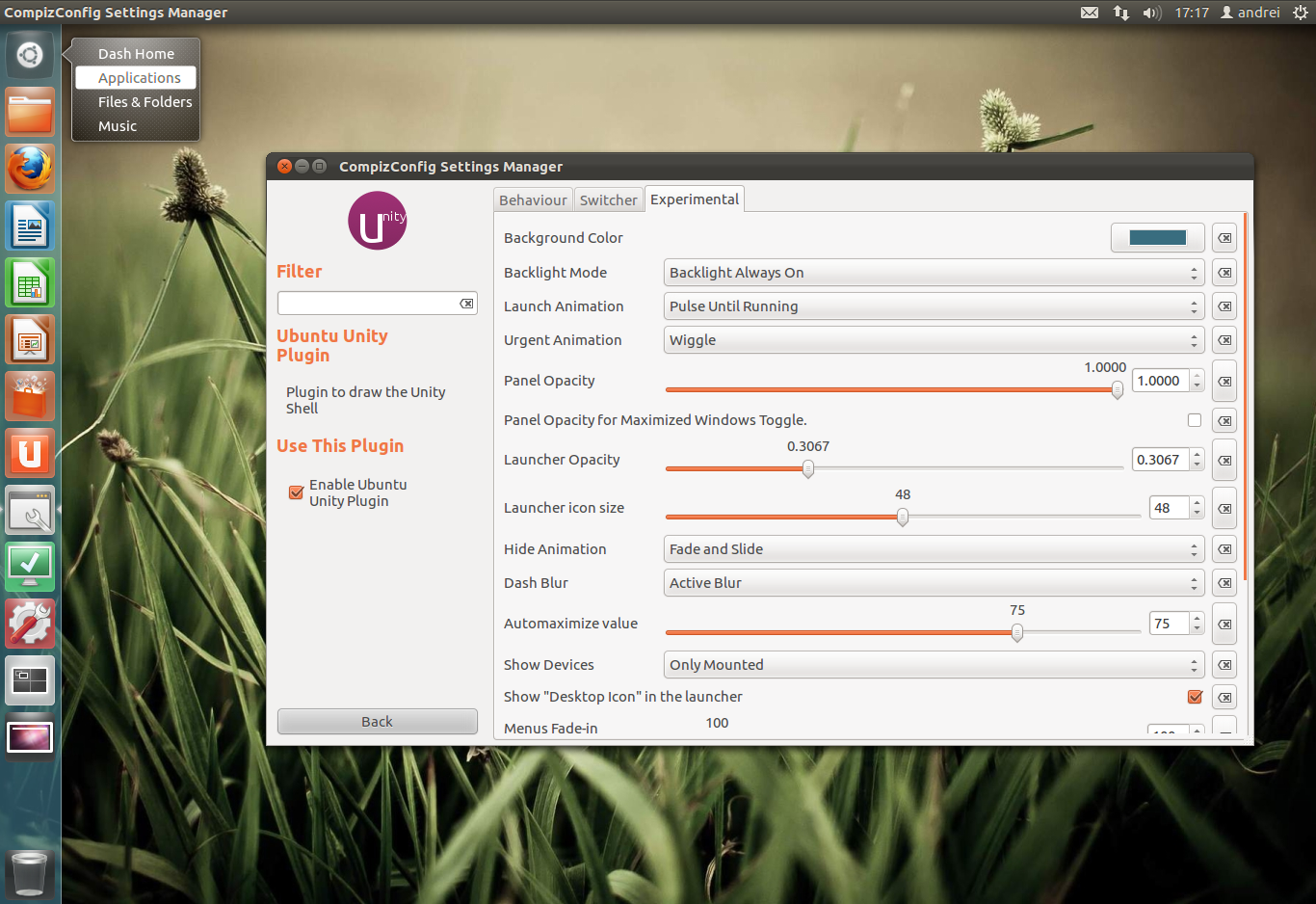Switch to the Behaviour tab

pos(533,199)
